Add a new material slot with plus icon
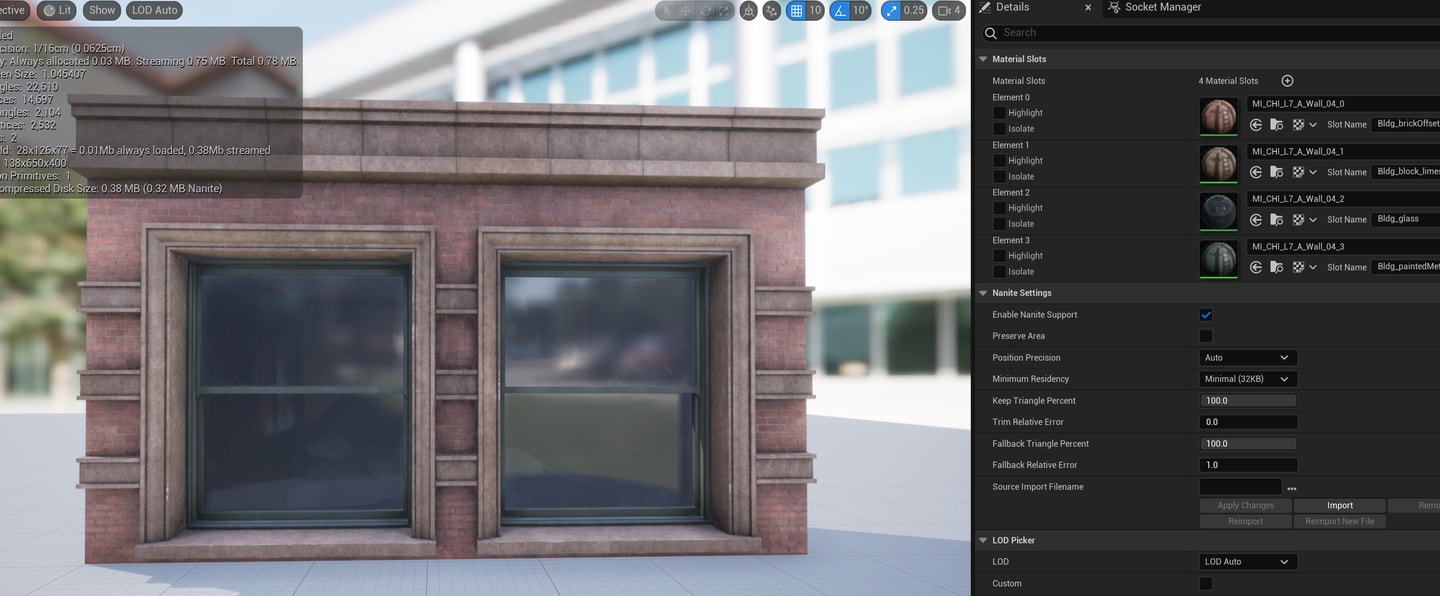1440x596 pixels. 1287,81
